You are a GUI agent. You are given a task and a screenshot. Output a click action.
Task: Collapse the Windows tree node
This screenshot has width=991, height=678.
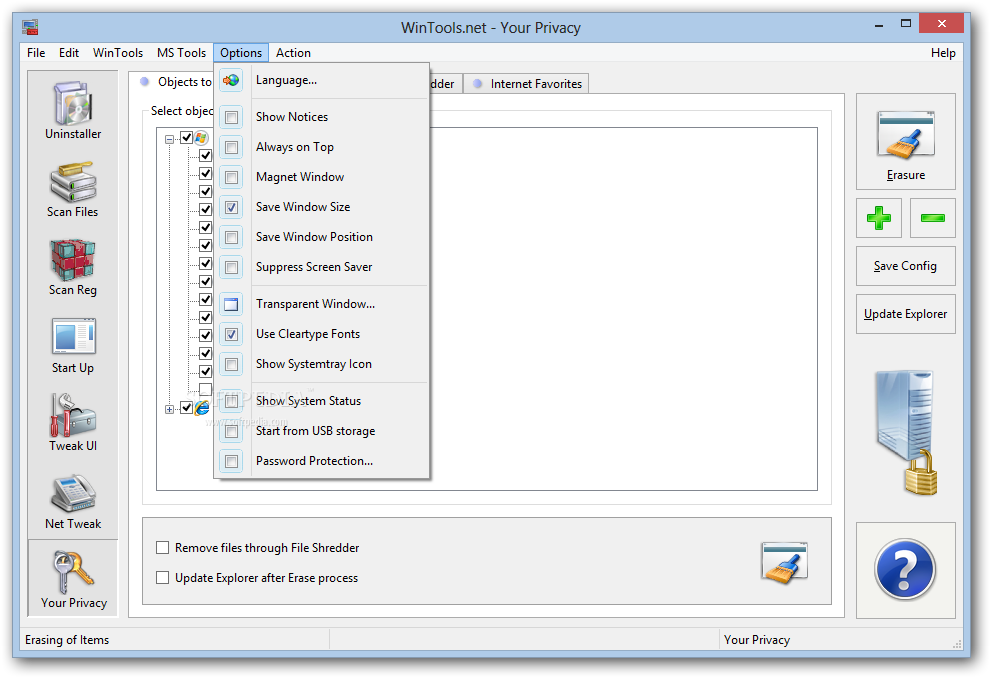tap(169, 139)
